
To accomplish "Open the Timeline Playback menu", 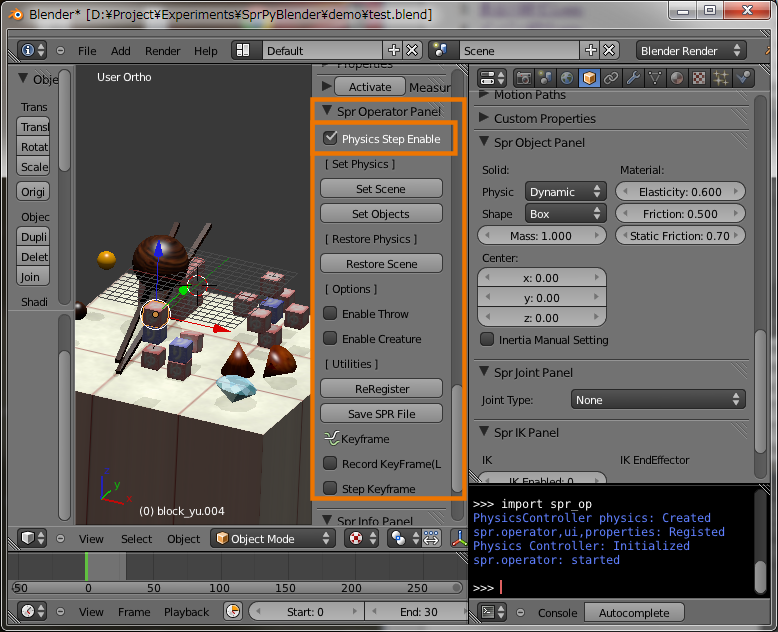I will tap(187, 612).
